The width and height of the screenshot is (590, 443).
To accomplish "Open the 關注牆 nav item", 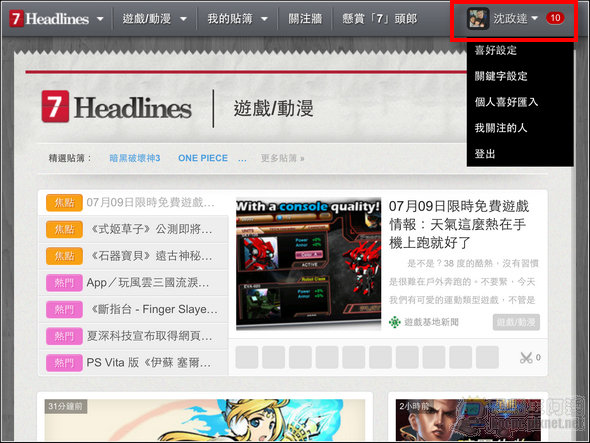I will pos(305,18).
